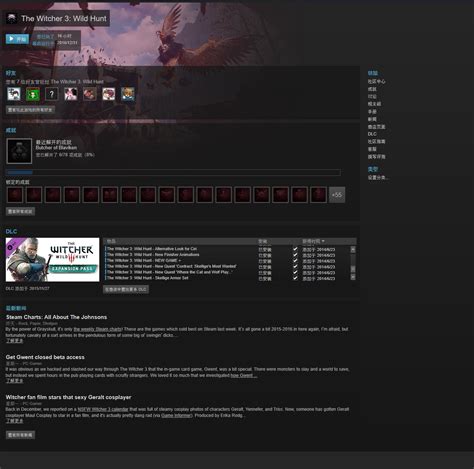Click the Witcher 3 game icon beside title
Image resolution: width=474 pixels, height=469 pixels.
(12, 18)
